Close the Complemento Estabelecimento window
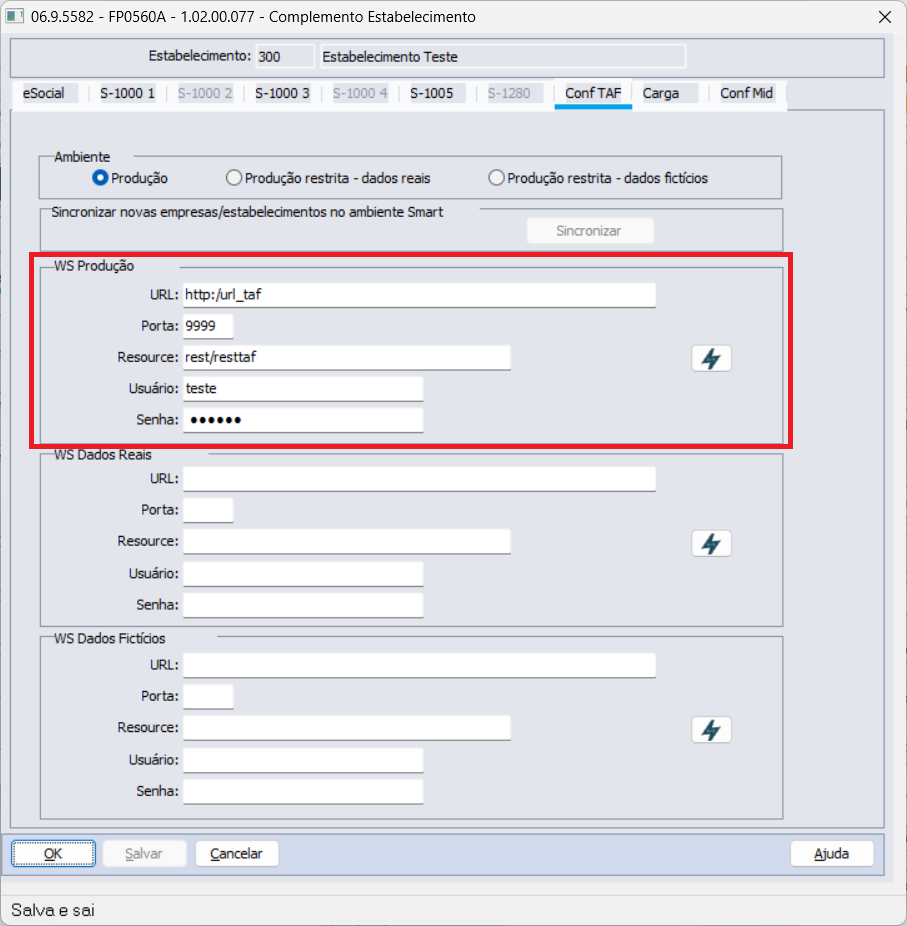The image size is (907, 926). pyautogui.click(x=885, y=17)
